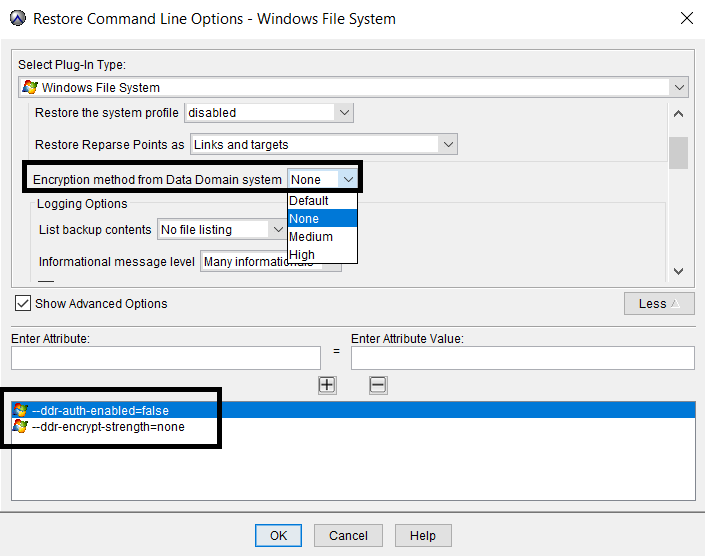Click icon beside --ddr-auth-enabled=false entry
705x556 pixels.
point(20,410)
